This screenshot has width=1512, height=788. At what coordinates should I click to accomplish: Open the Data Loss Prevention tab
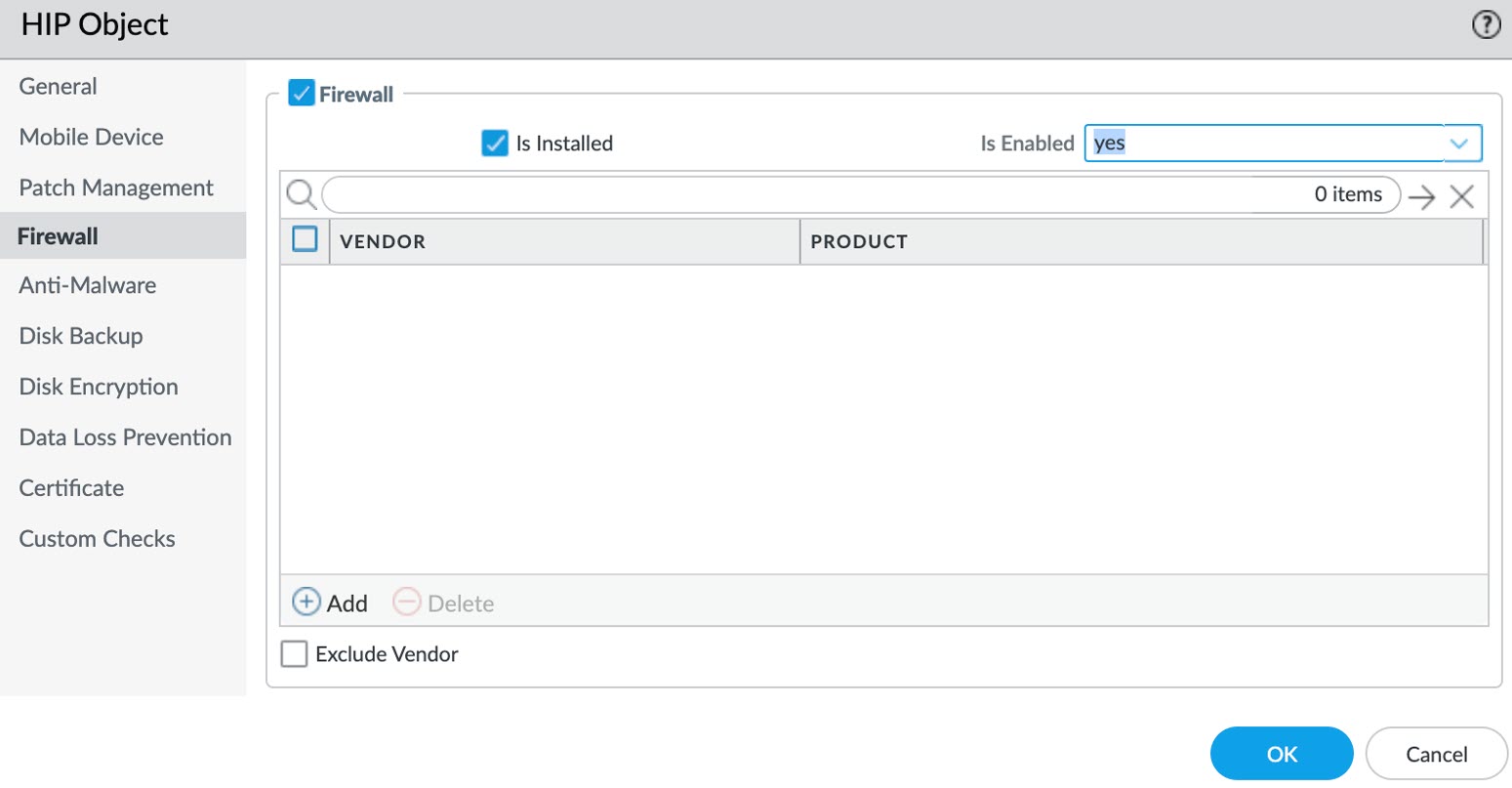click(125, 437)
